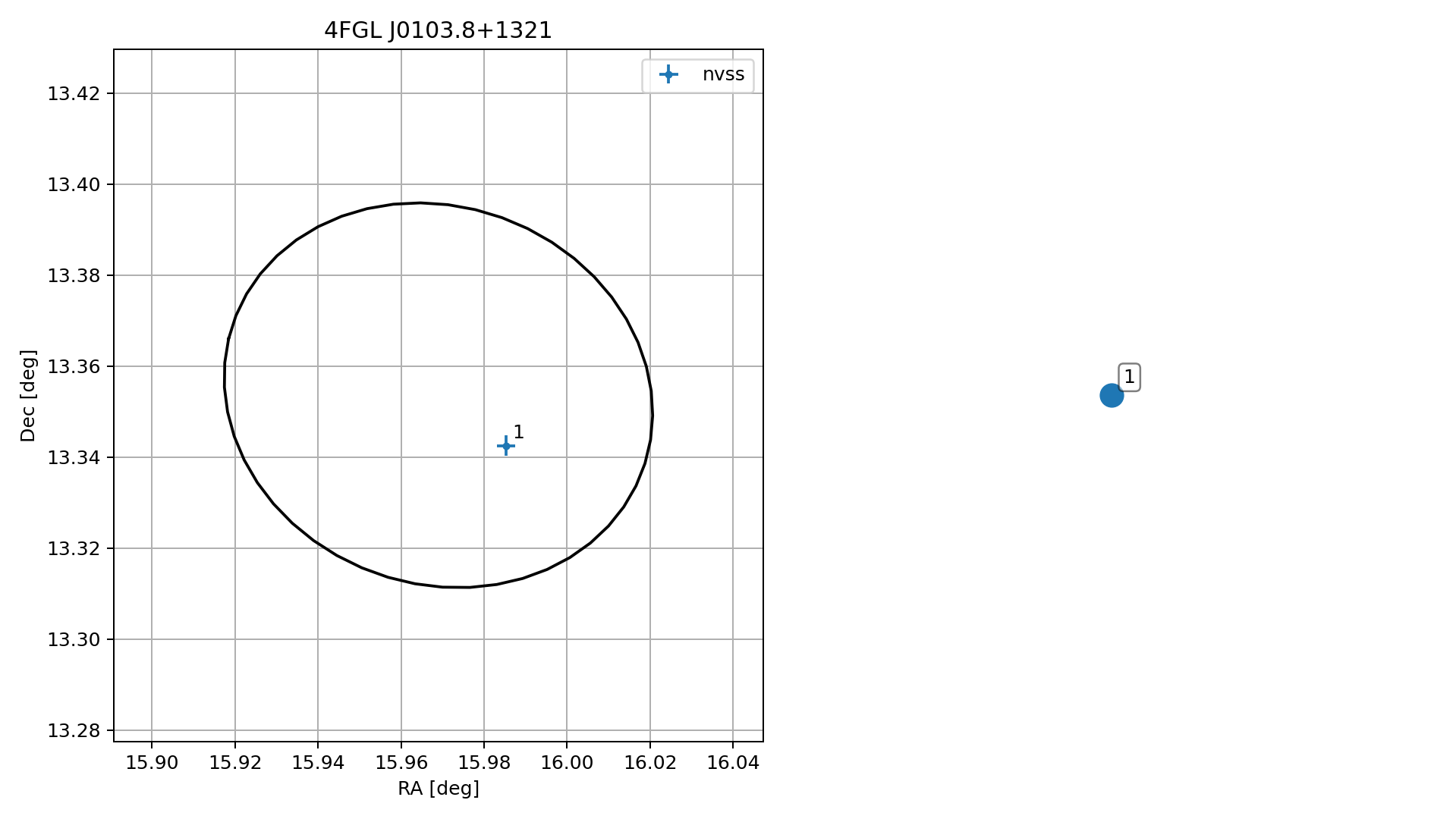This screenshot has width=1456, height=819.
Task: Click the 13.28 tick on the Dec axis
Action: coord(74,731)
